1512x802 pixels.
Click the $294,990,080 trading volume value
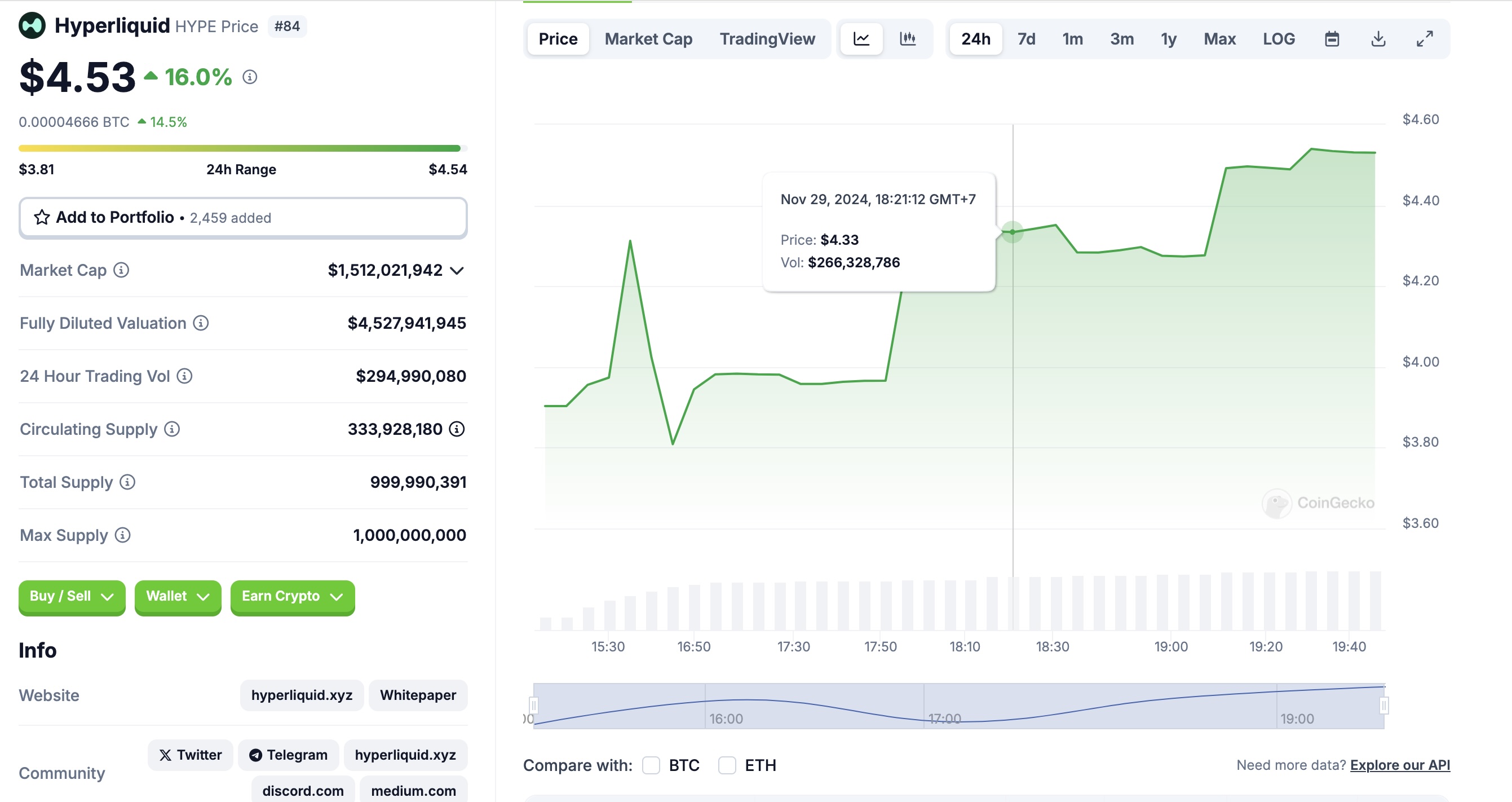pyautogui.click(x=411, y=376)
